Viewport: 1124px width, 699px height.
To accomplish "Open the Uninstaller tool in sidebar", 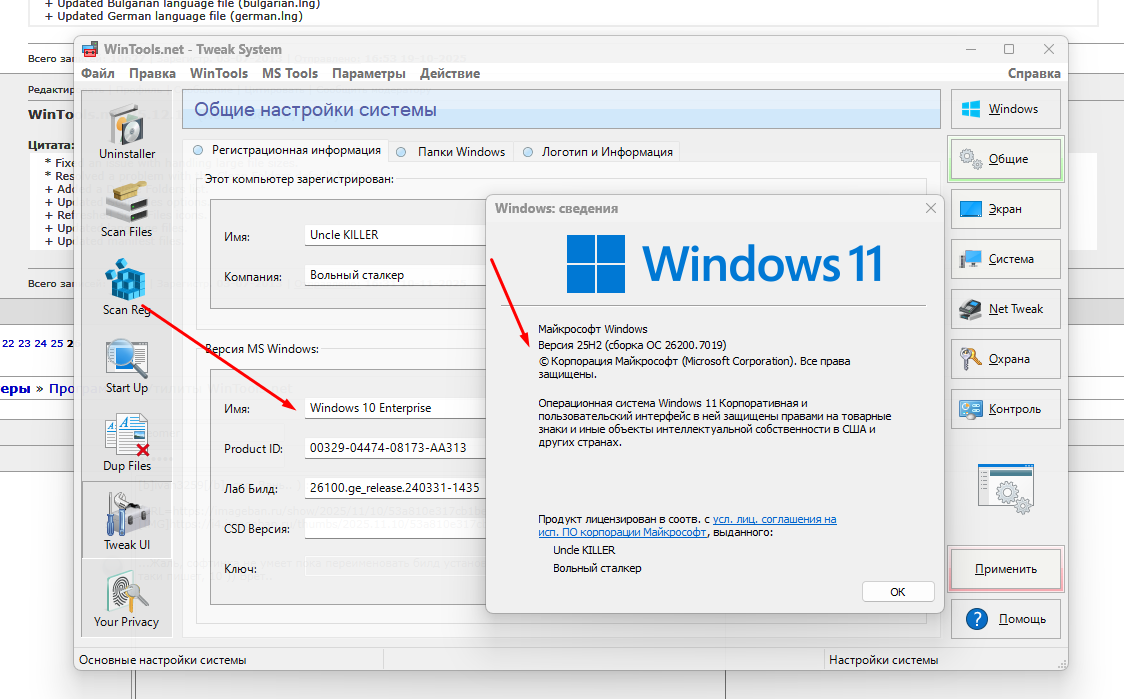I will point(127,132).
